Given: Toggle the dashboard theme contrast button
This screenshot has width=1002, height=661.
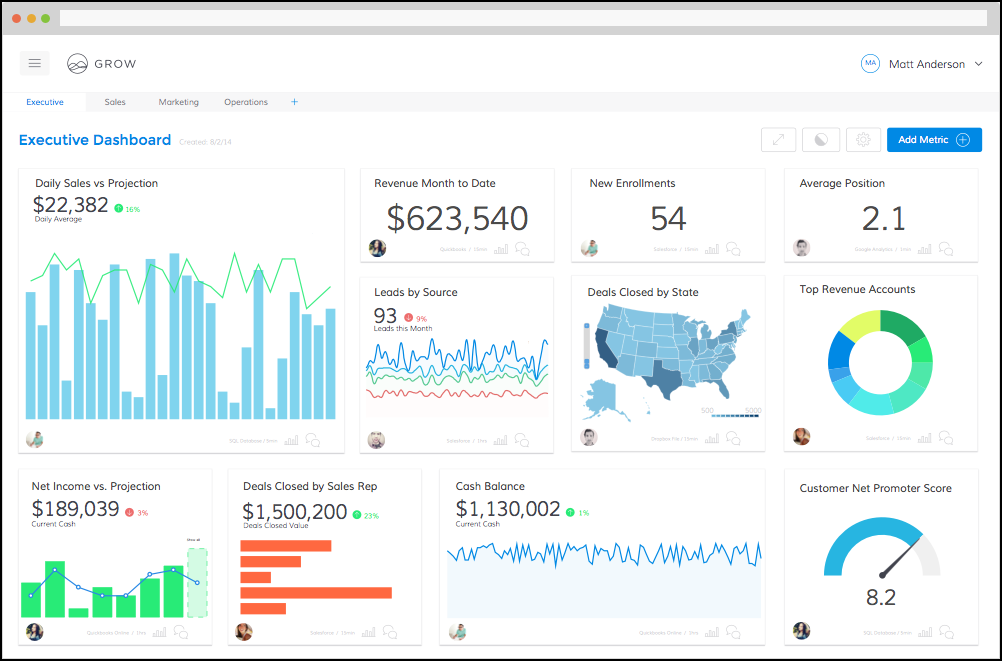Looking at the screenshot, I should click(x=821, y=139).
